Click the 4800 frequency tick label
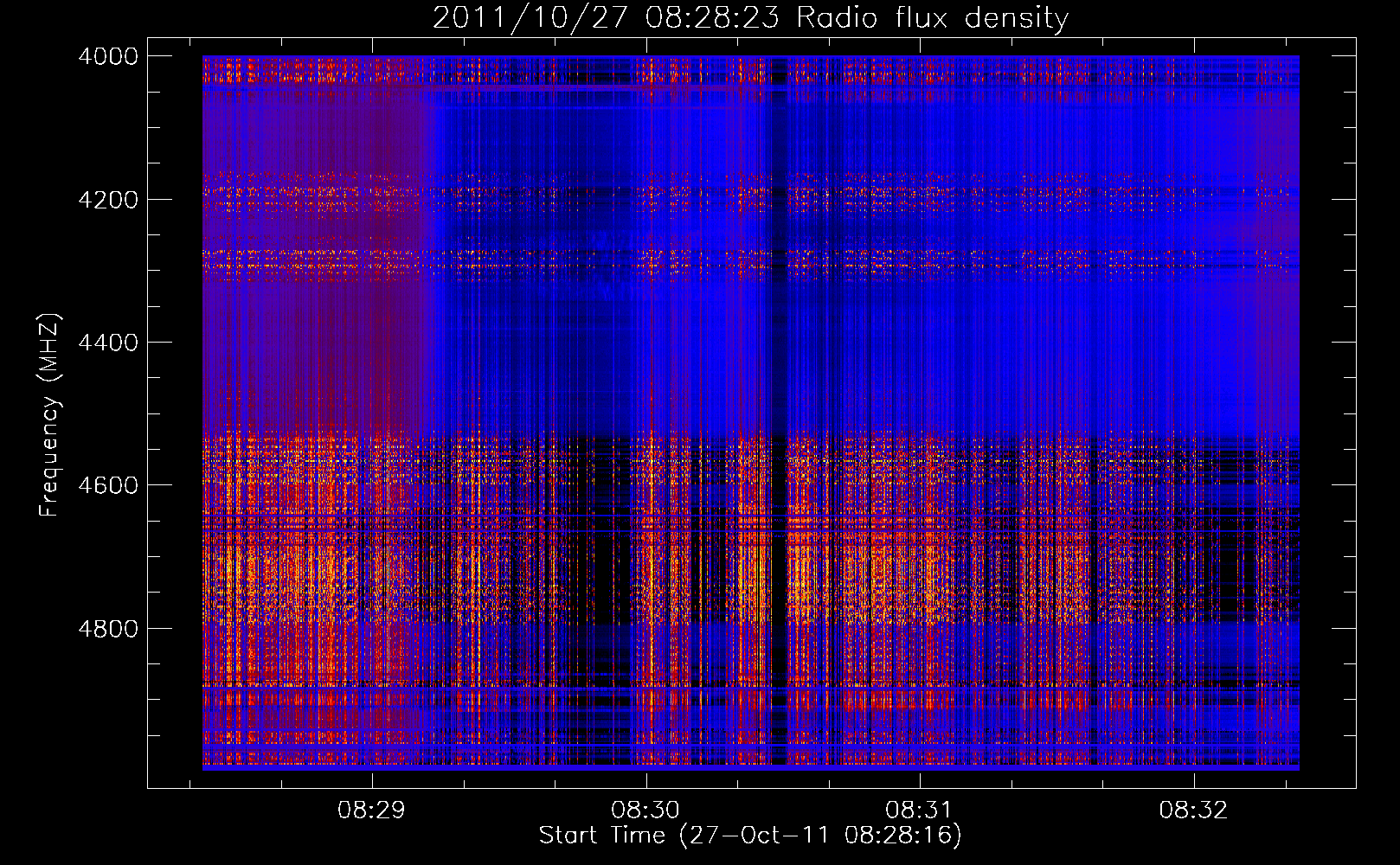The width and height of the screenshot is (1400, 865). (108, 629)
